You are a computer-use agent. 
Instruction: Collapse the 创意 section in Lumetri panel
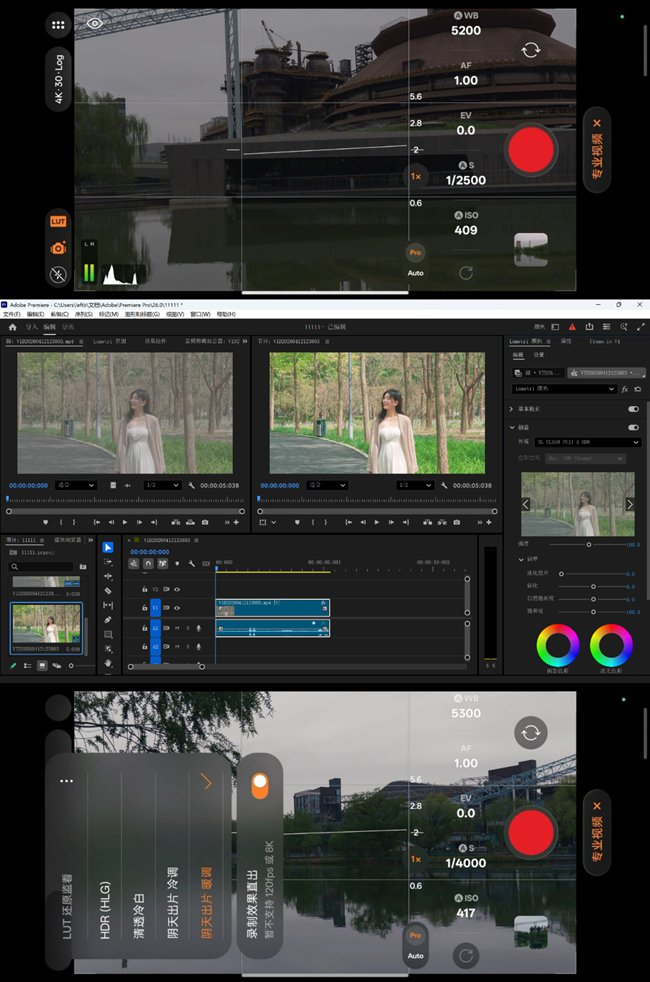513,427
